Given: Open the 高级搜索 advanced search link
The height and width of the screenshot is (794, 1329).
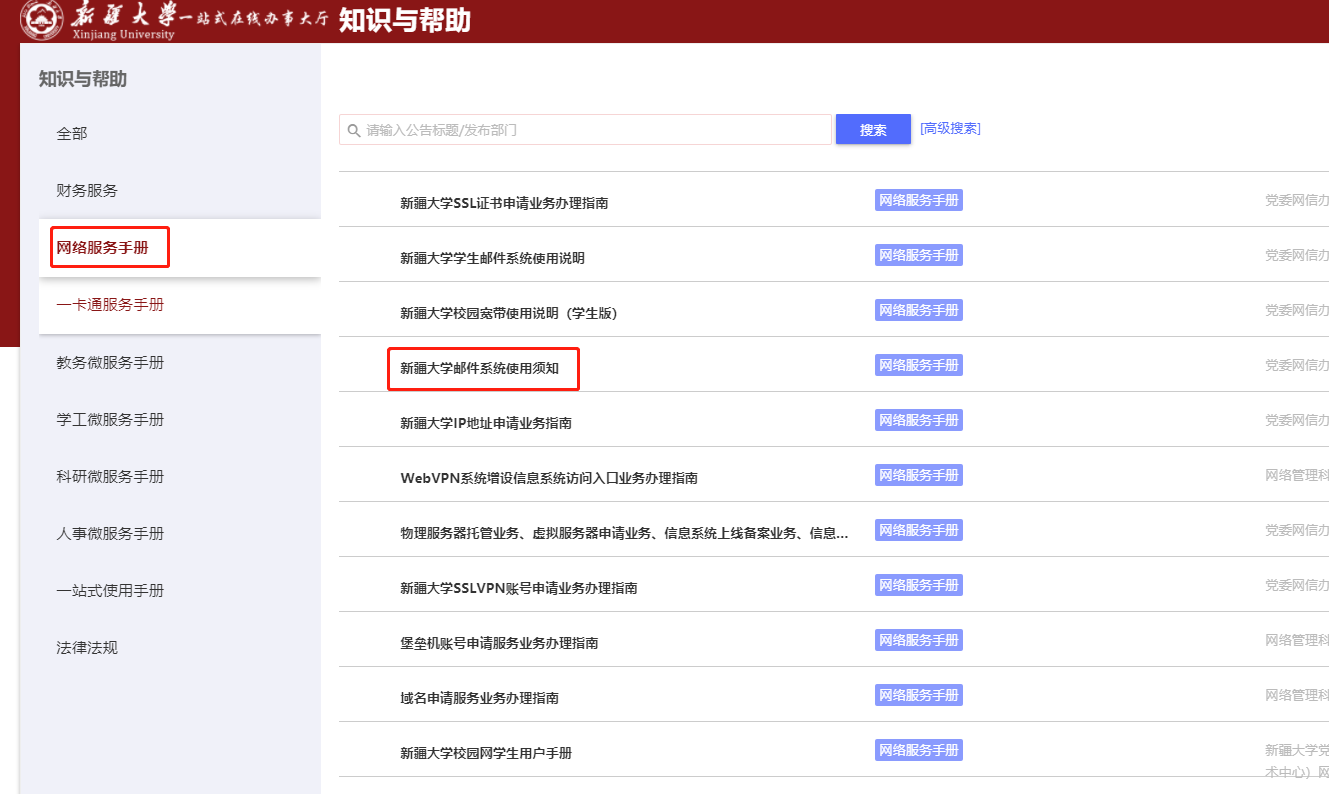Looking at the screenshot, I should coord(950,128).
